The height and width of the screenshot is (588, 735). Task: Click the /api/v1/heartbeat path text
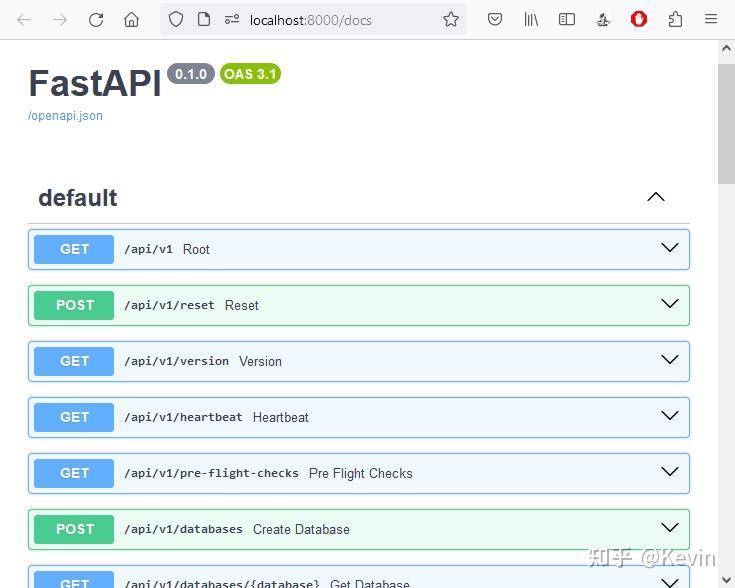coord(183,417)
